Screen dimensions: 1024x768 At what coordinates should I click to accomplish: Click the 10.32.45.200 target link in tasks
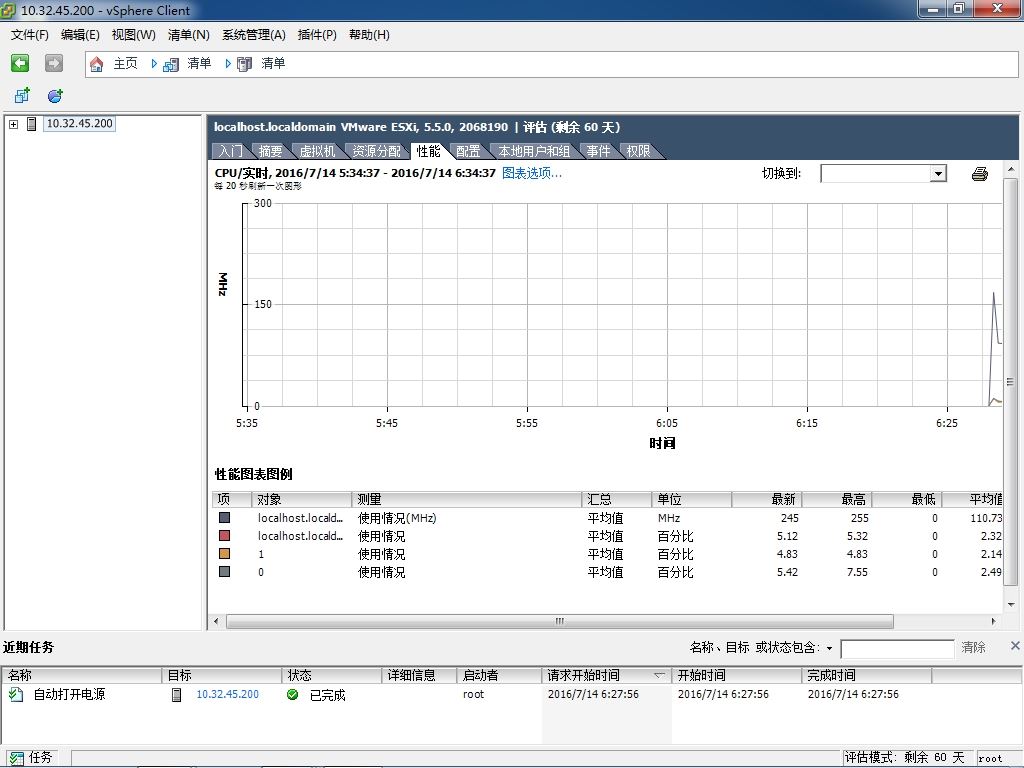coord(227,694)
